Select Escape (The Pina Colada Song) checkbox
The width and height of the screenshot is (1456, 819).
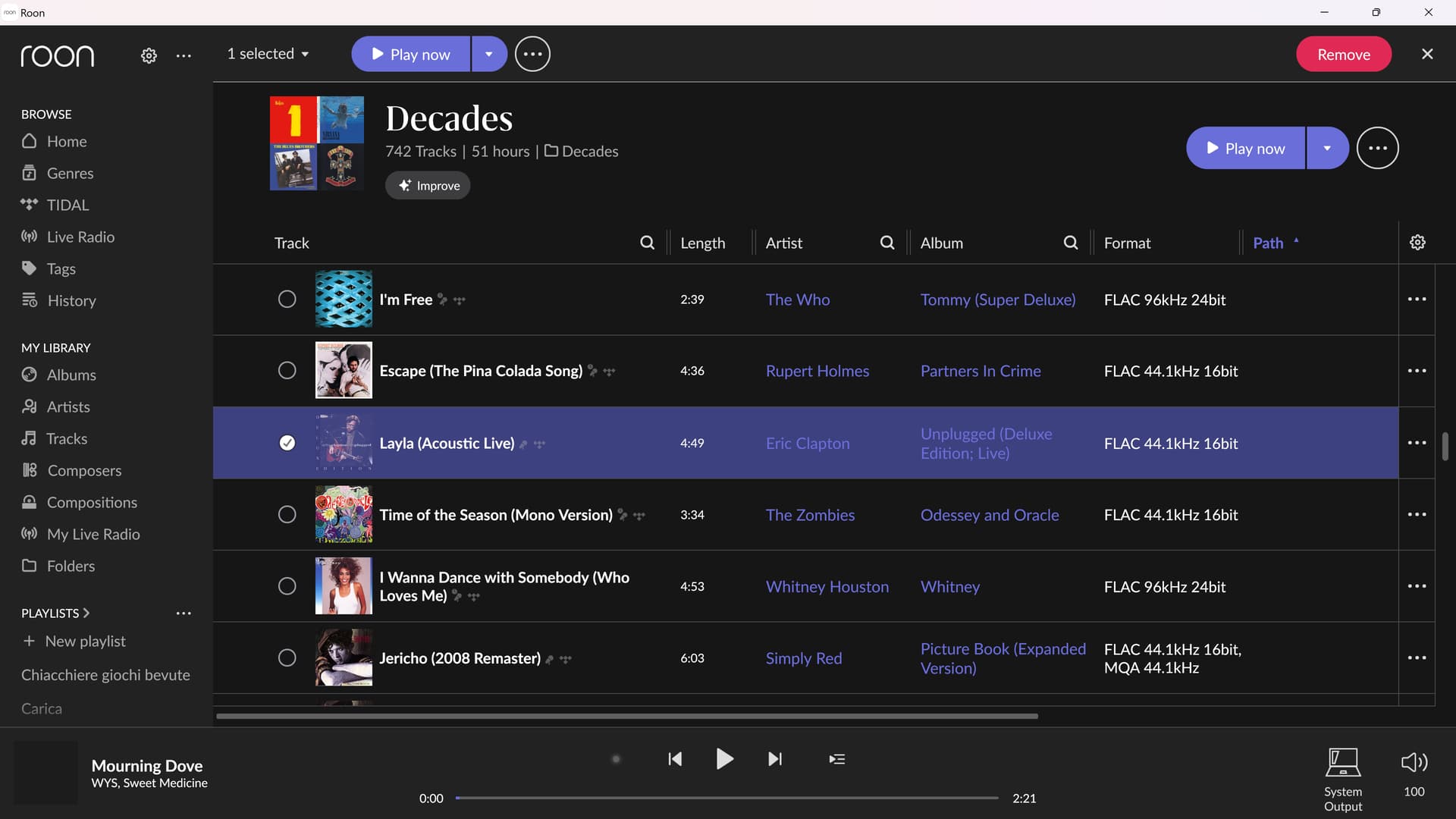(287, 371)
